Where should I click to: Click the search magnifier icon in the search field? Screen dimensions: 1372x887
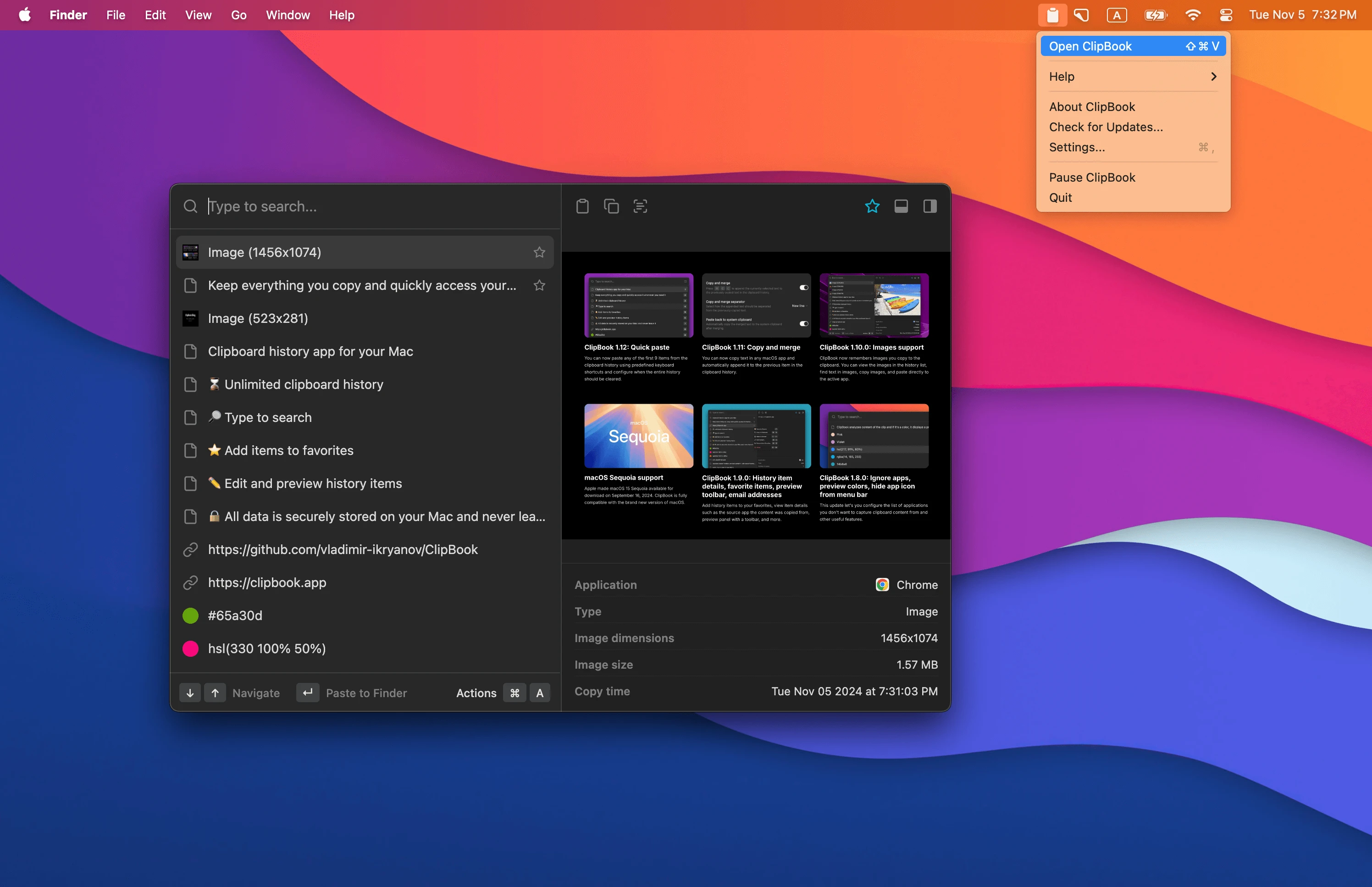(x=191, y=206)
